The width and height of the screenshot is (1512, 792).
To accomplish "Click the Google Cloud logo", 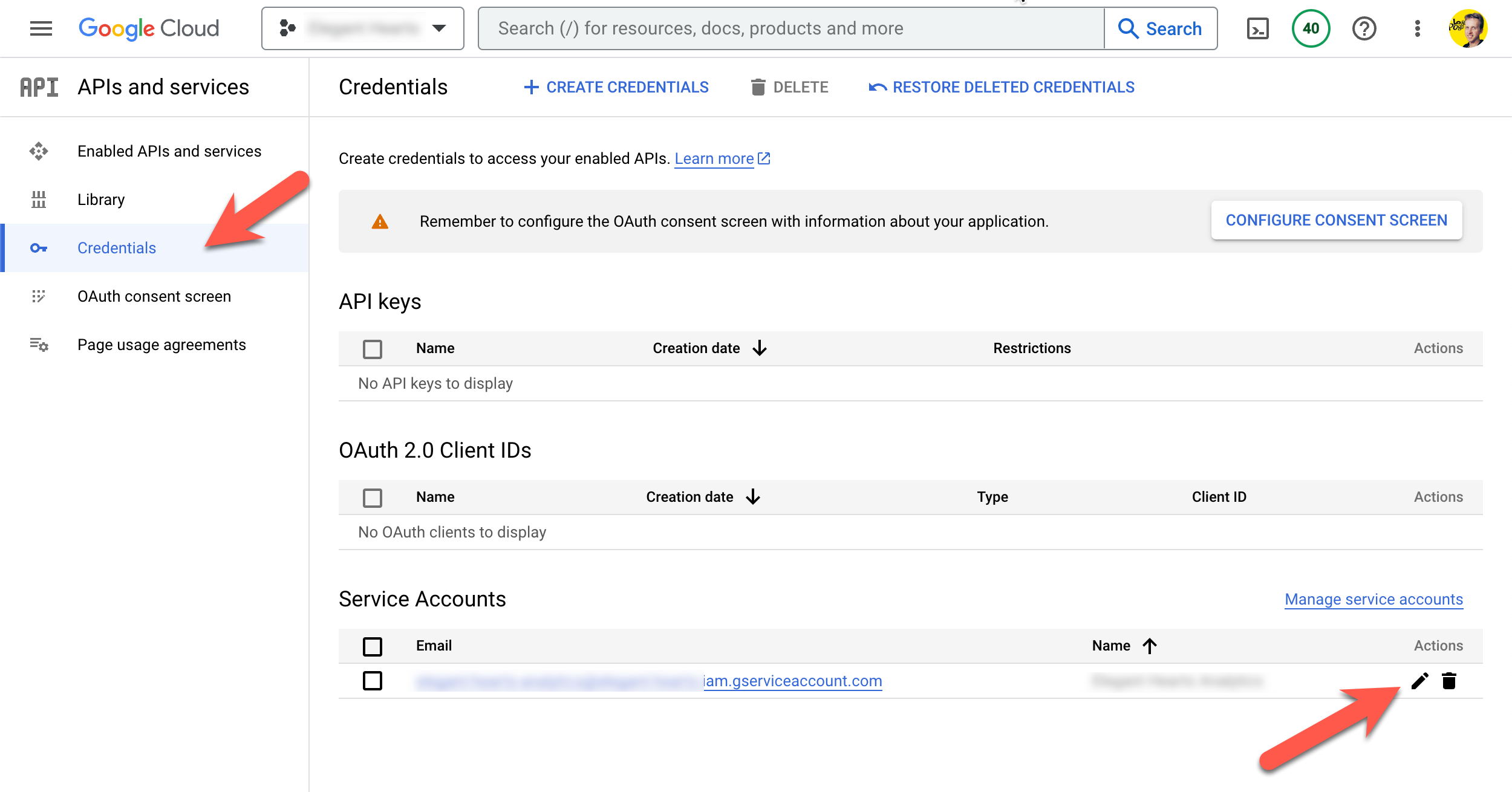I will click(x=149, y=28).
